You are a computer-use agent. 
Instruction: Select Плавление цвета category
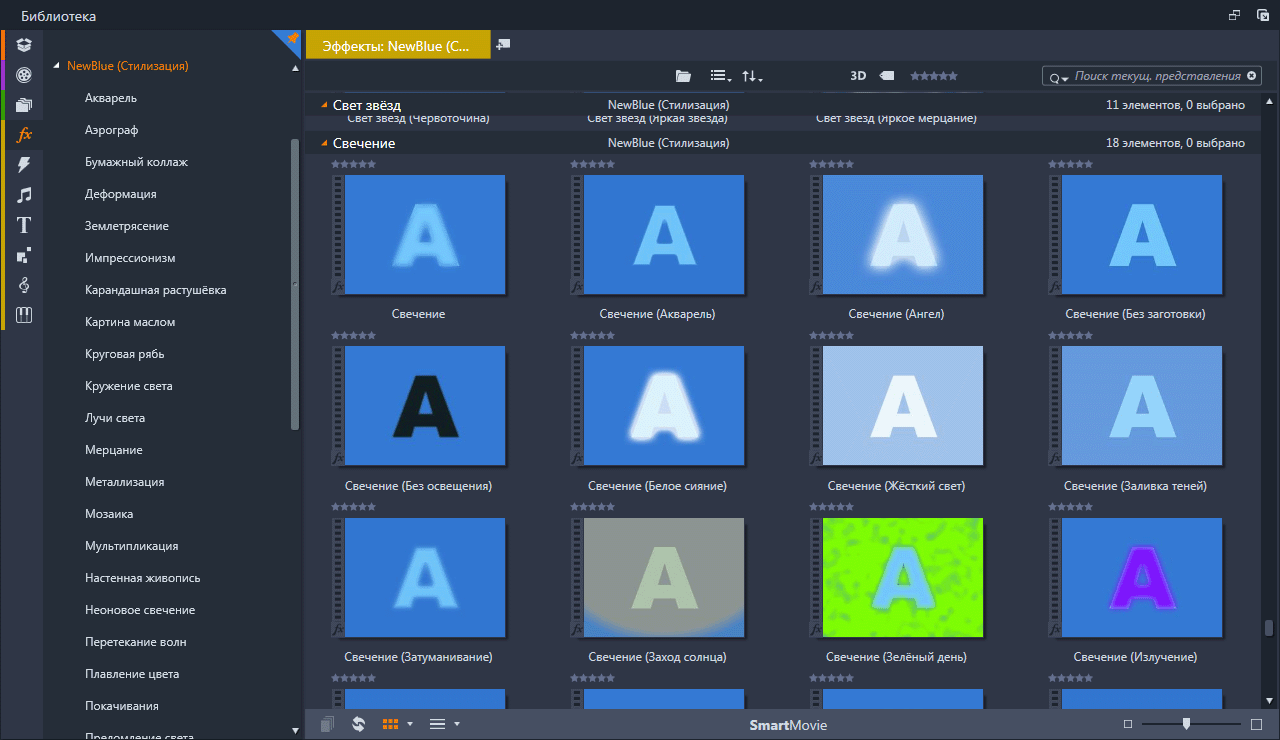point(132,674)
